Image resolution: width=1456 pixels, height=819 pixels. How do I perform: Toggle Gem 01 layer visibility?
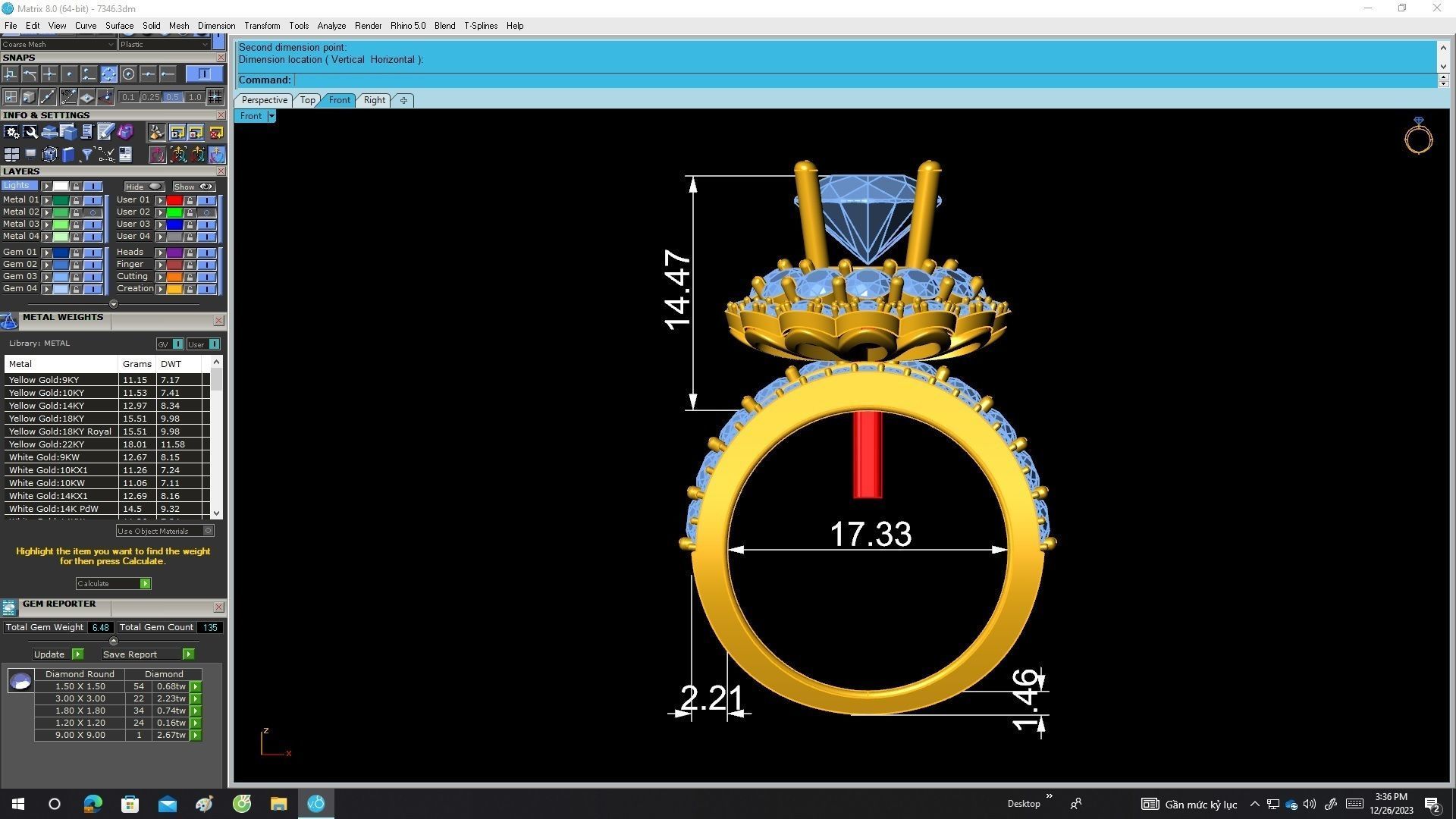point(93,253)
